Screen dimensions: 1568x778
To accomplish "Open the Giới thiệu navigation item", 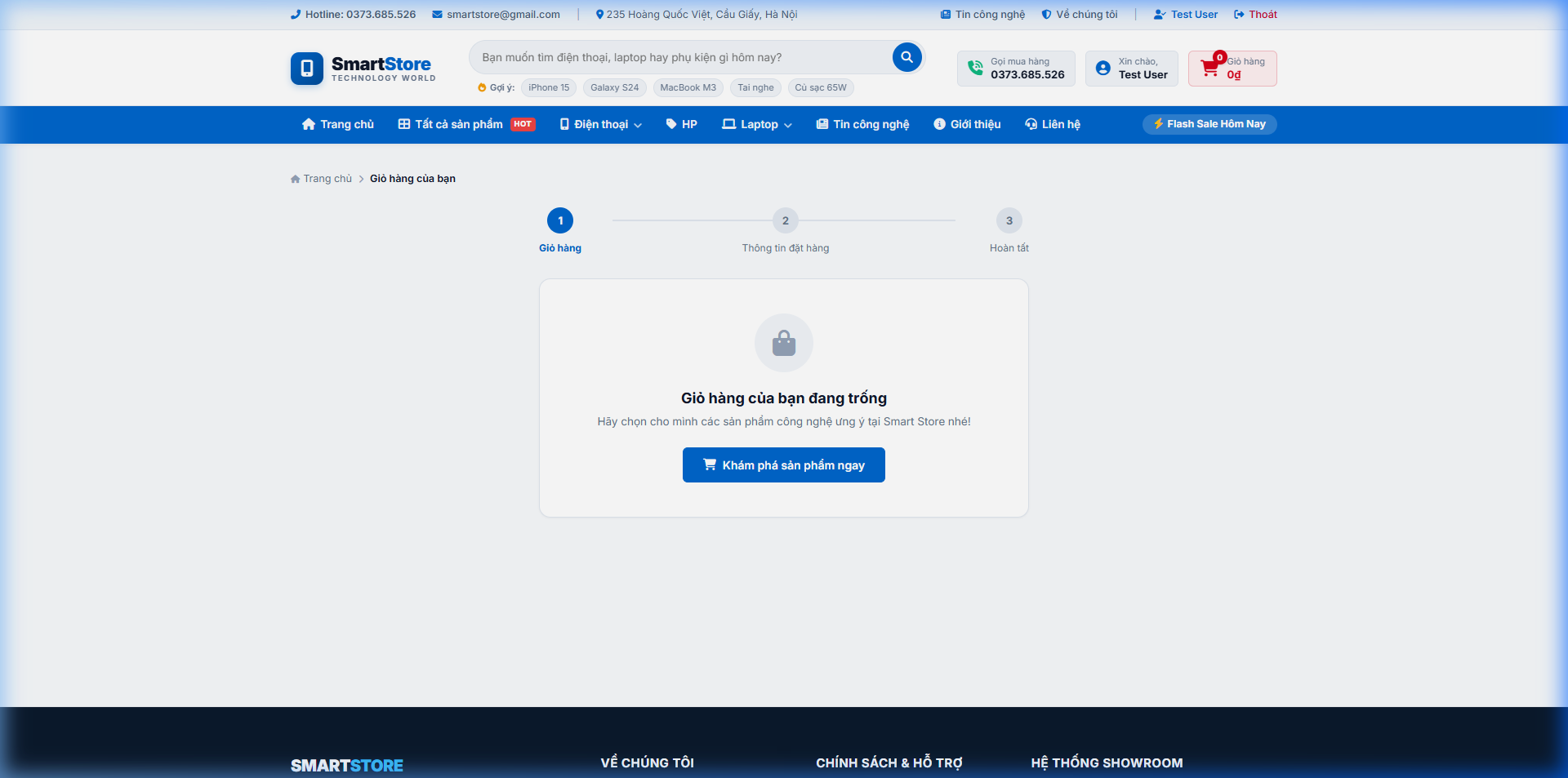I will [967, 124].
